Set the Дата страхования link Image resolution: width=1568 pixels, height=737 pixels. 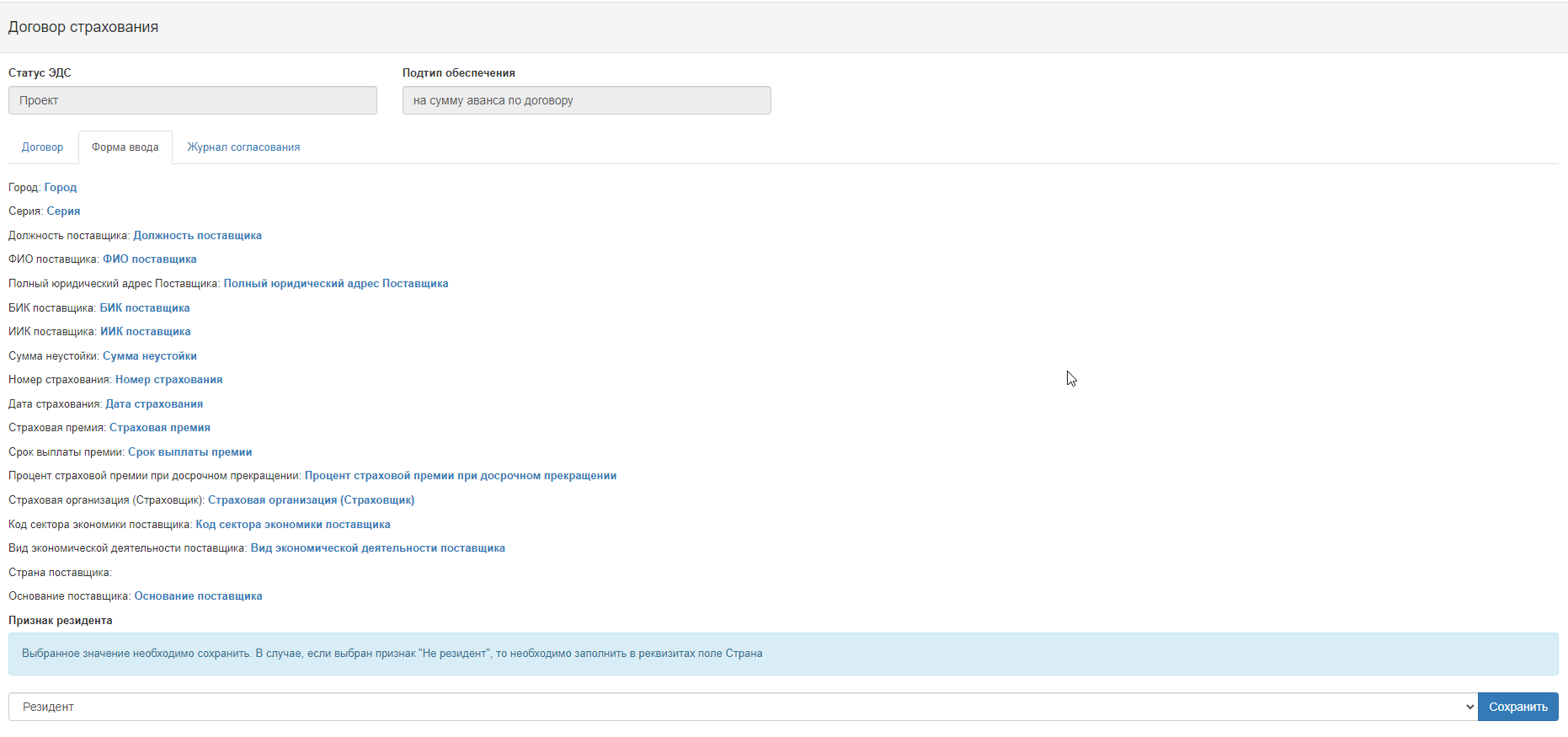pos(154,404)
